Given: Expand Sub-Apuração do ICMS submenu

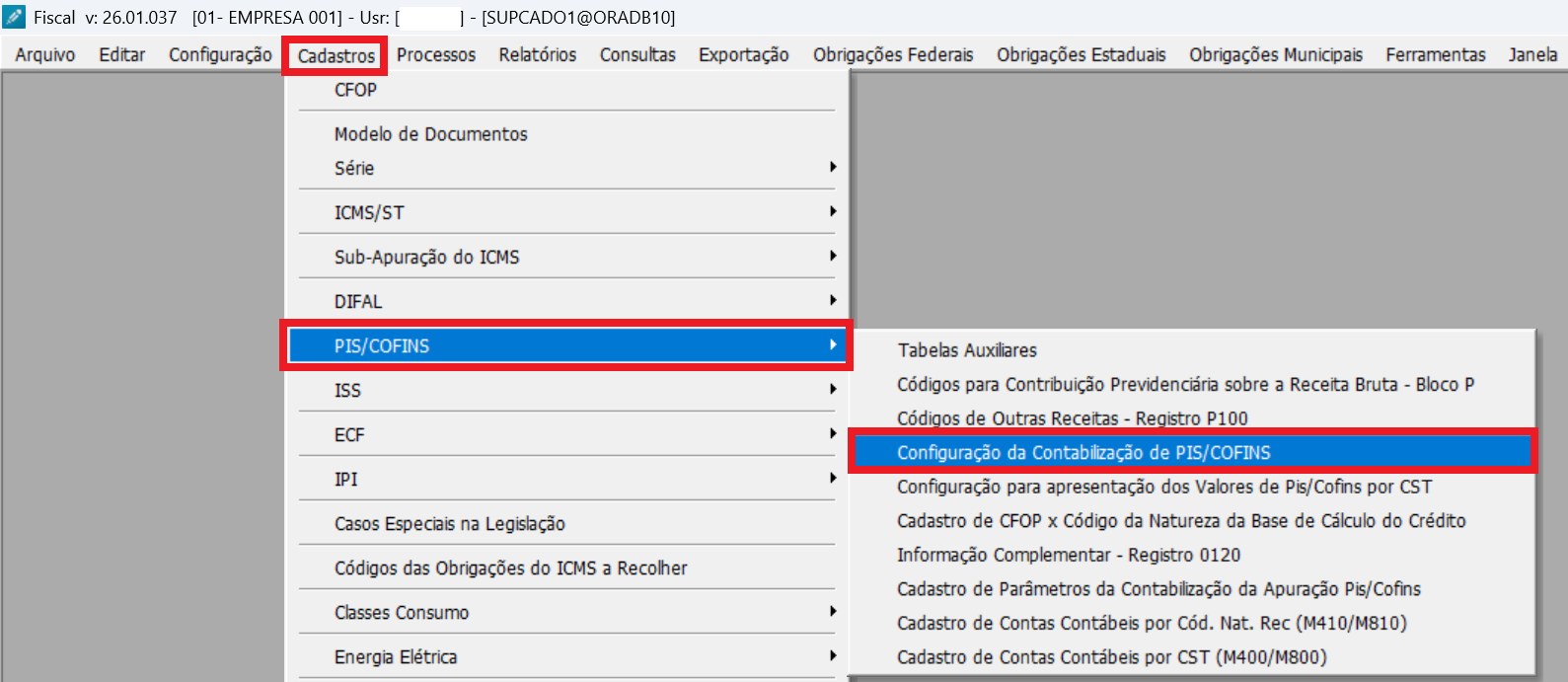Looking at the screenshot, I should click(x=566, y=257).
